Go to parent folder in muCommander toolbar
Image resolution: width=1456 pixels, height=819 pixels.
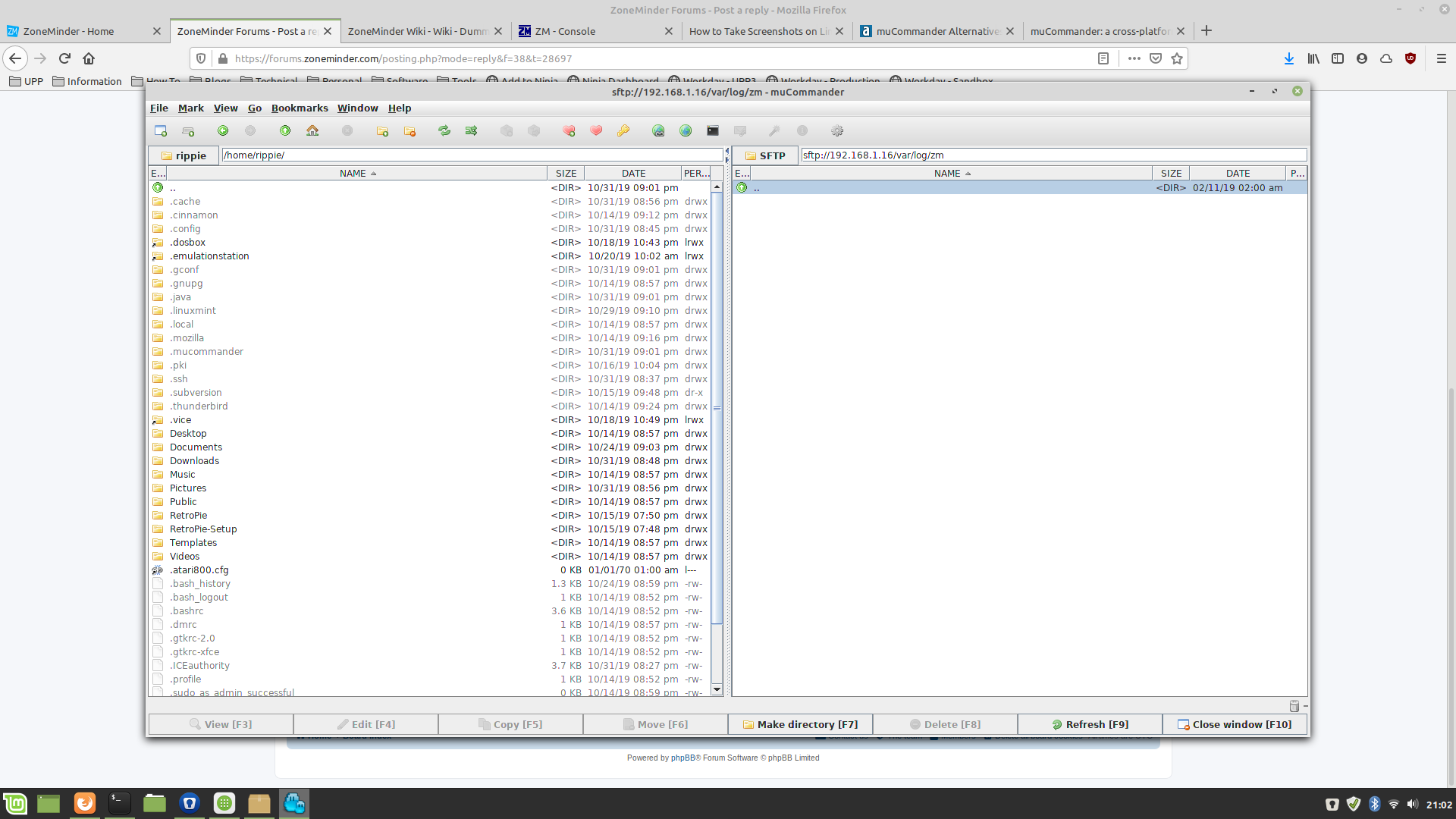pos(285,130)
